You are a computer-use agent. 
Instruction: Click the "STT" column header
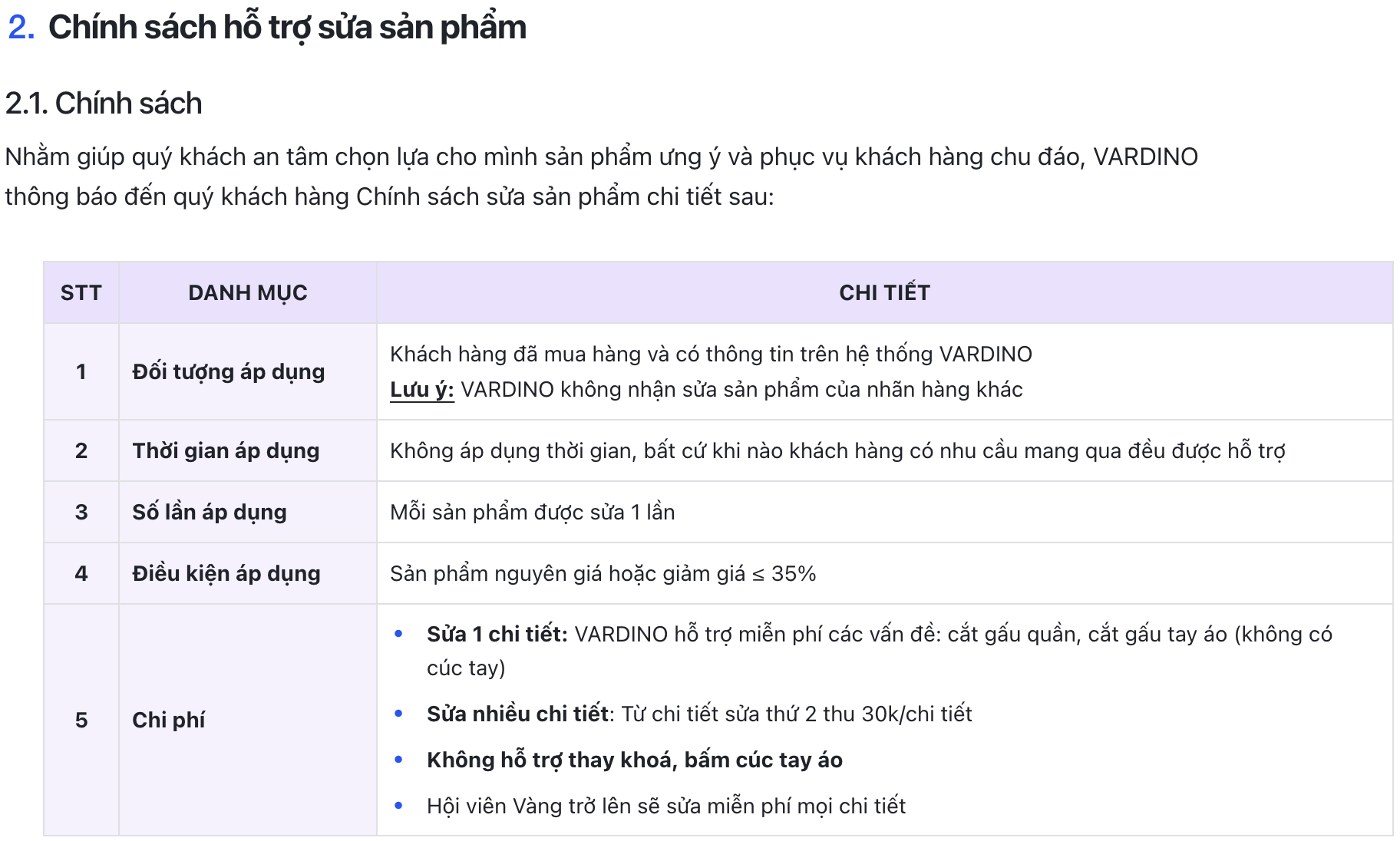point(81,292)
